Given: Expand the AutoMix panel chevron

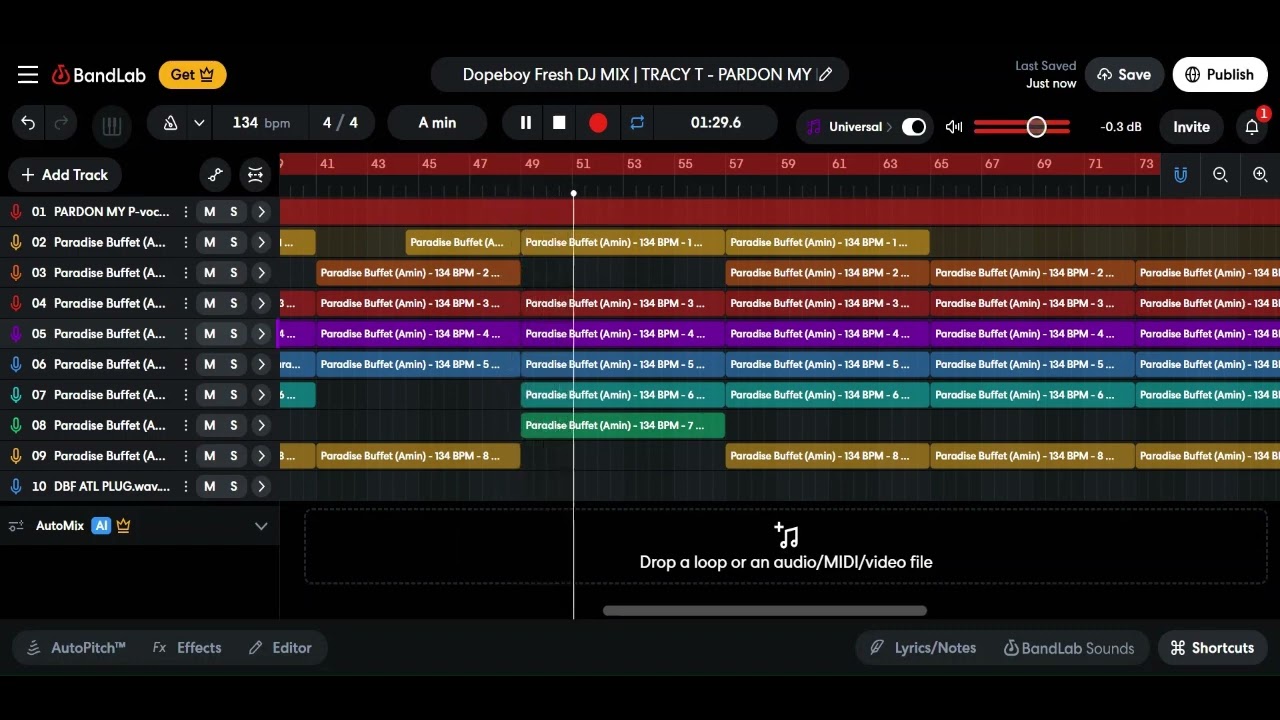Looking at the screenshot, I should [x=261, y=526].
